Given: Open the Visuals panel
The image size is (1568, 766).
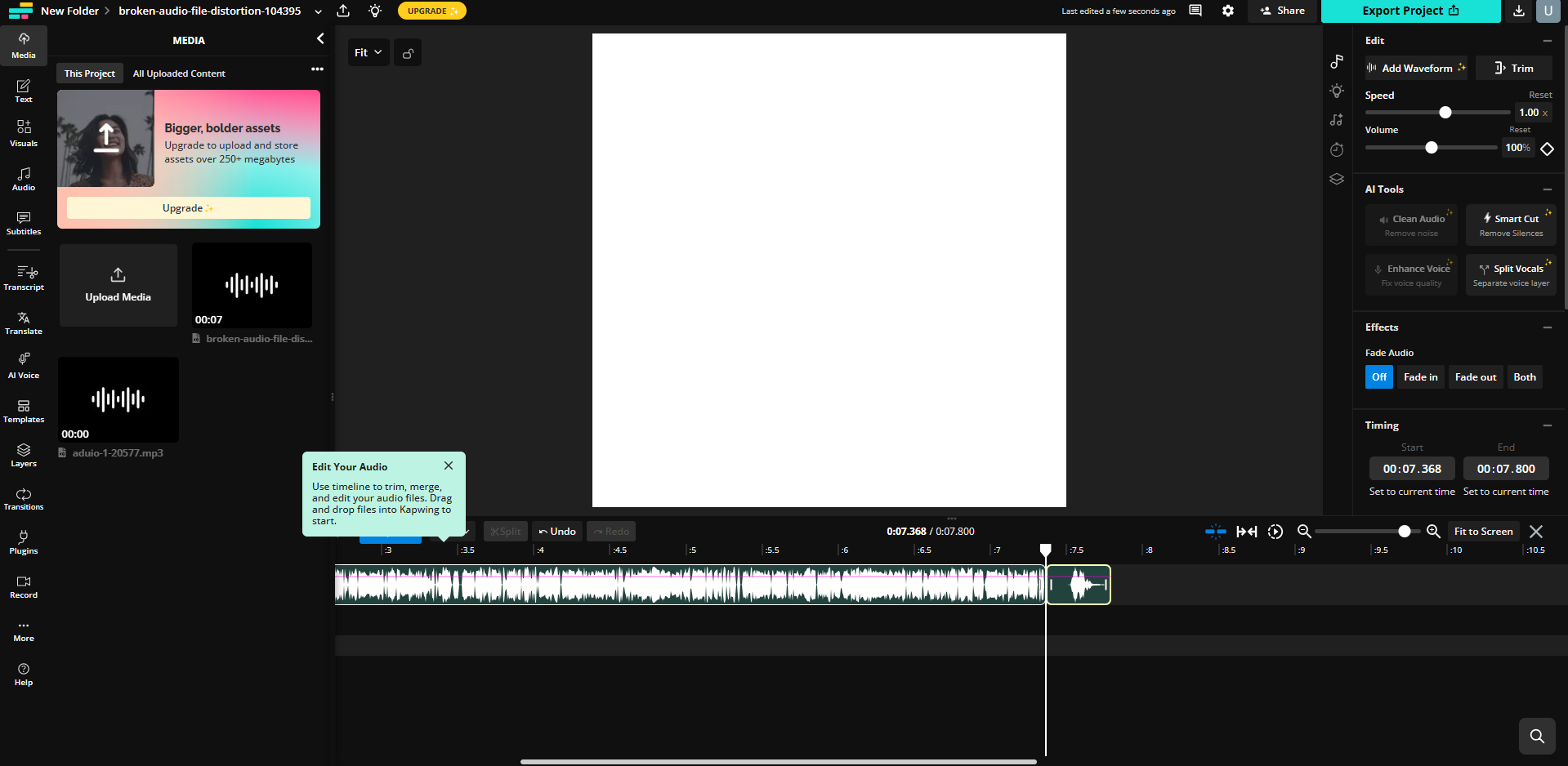Looking at the screenshot, I should [24, 134].
